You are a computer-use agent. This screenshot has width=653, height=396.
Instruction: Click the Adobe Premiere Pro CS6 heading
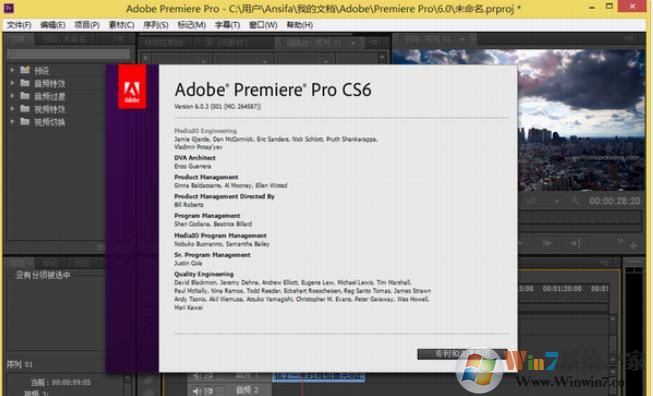click(273, 90)
